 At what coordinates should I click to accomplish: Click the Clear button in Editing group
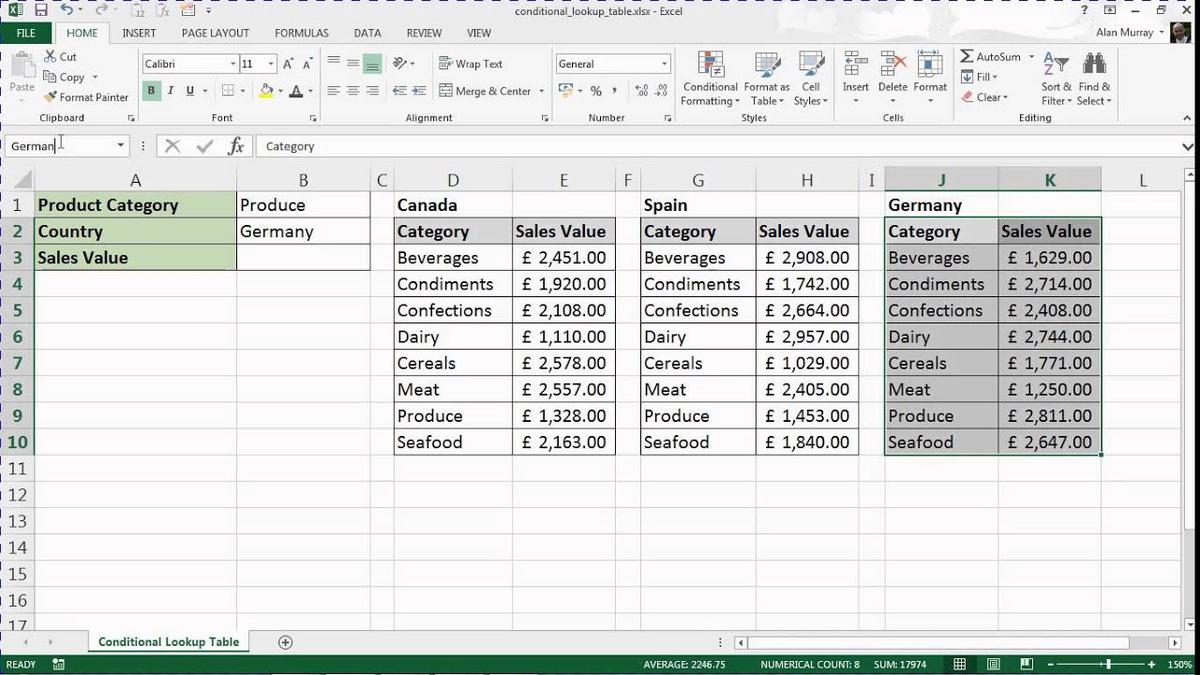[x=987, y=97]
